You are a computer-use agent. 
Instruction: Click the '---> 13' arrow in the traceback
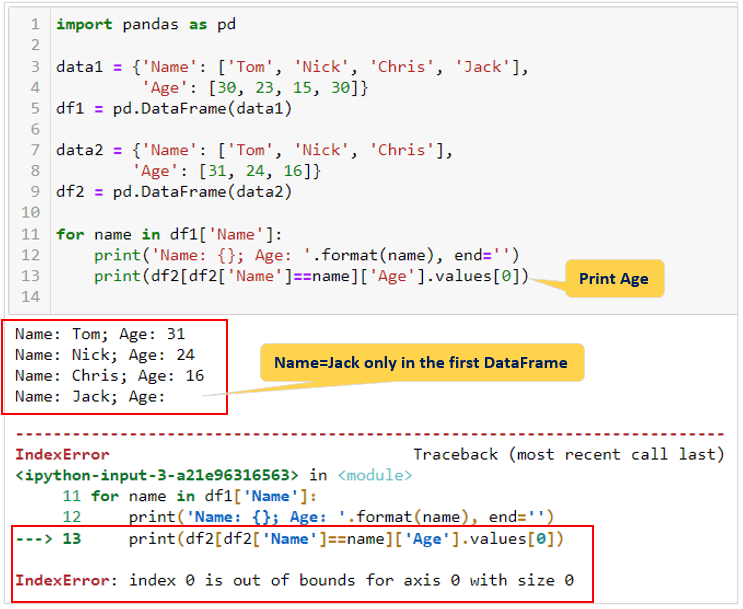[x=48, y=539]
